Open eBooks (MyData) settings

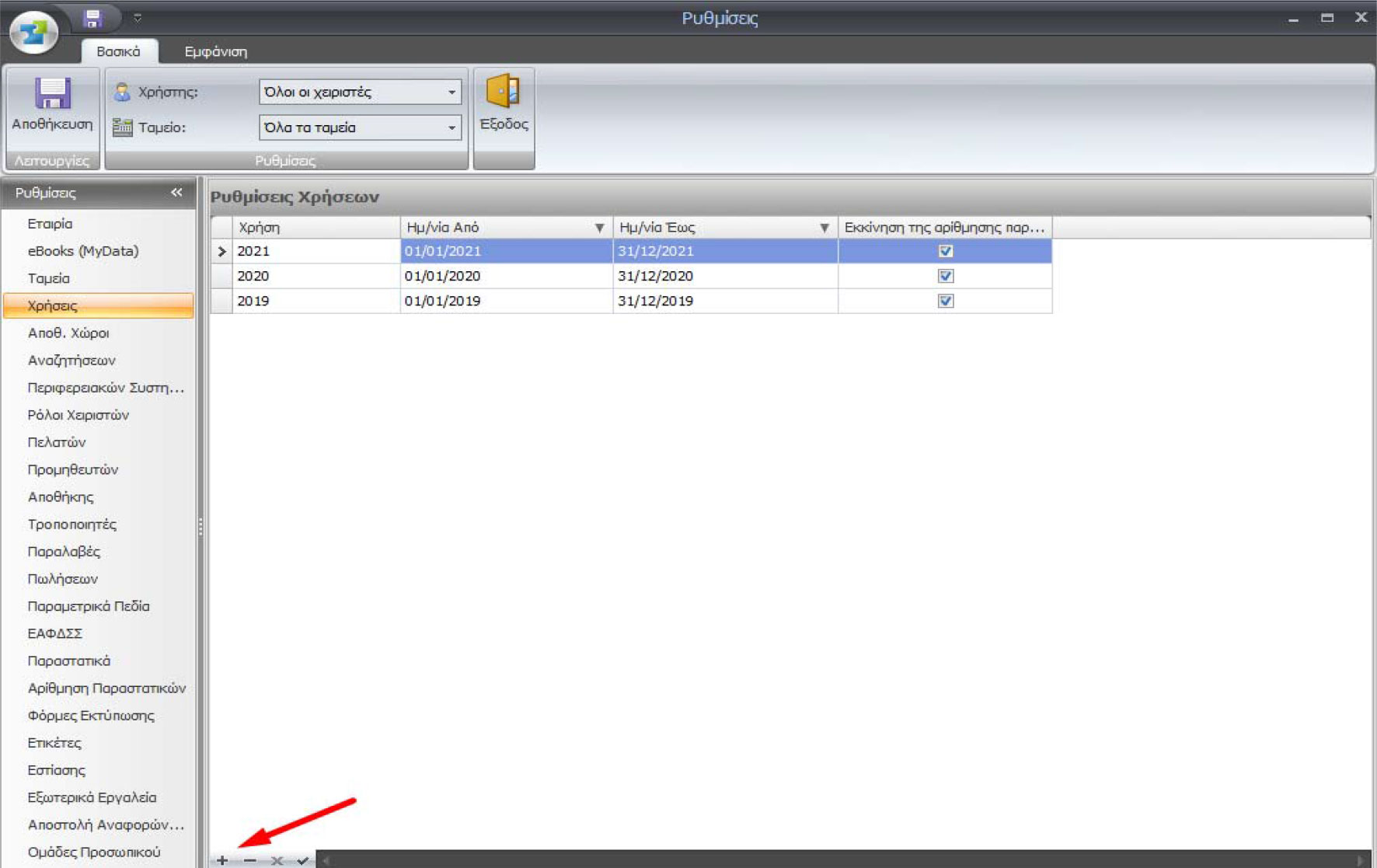pos(83,251)
